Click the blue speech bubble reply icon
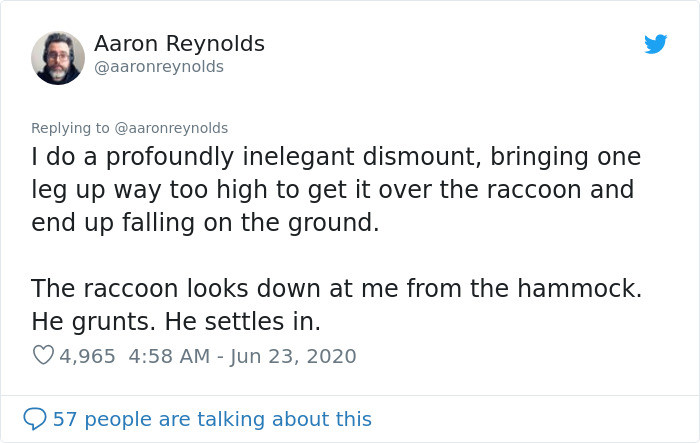This screenshot has width=700, height=443. pos(34,419)
